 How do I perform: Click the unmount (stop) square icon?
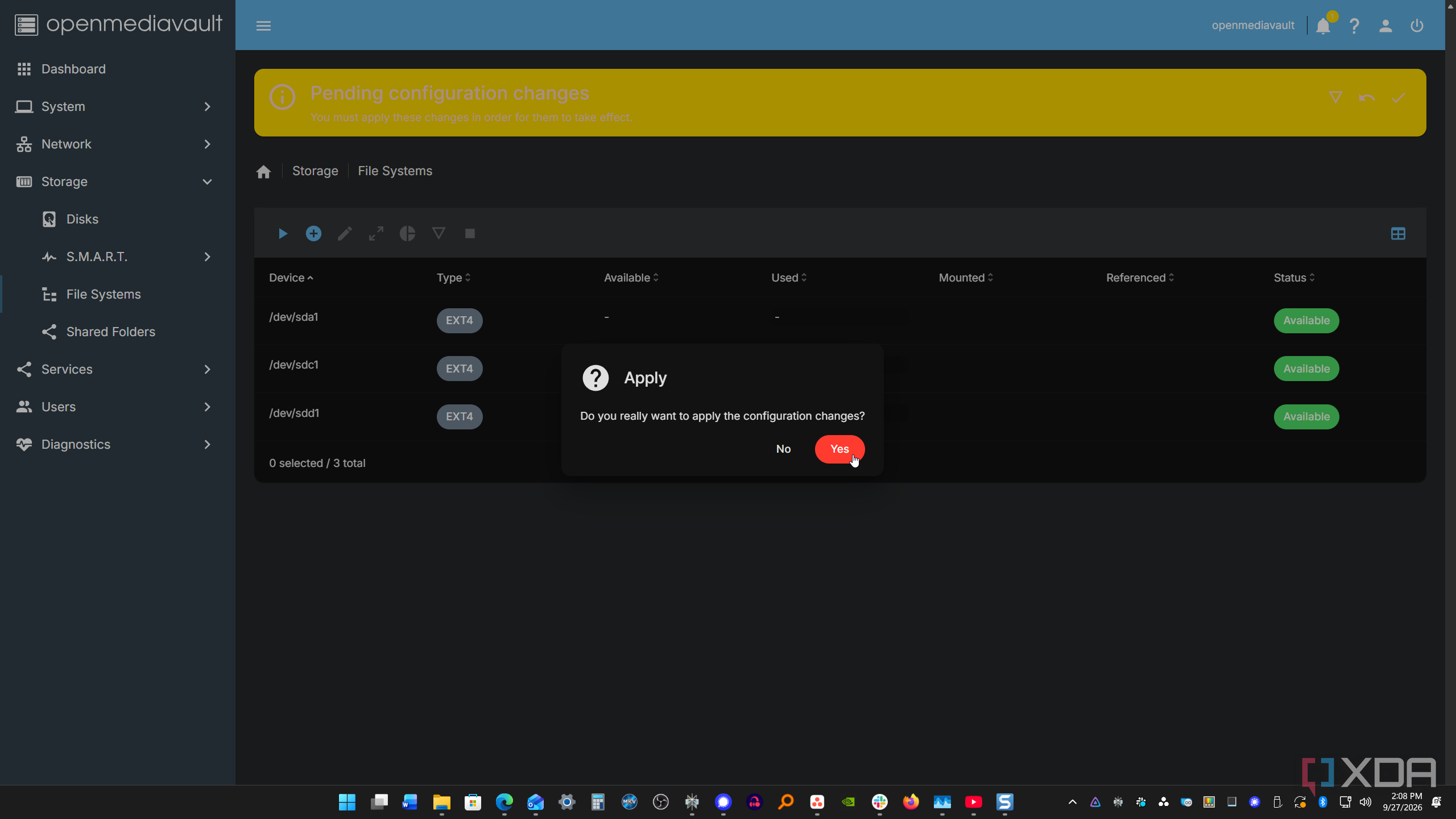(x=470, y=234)
